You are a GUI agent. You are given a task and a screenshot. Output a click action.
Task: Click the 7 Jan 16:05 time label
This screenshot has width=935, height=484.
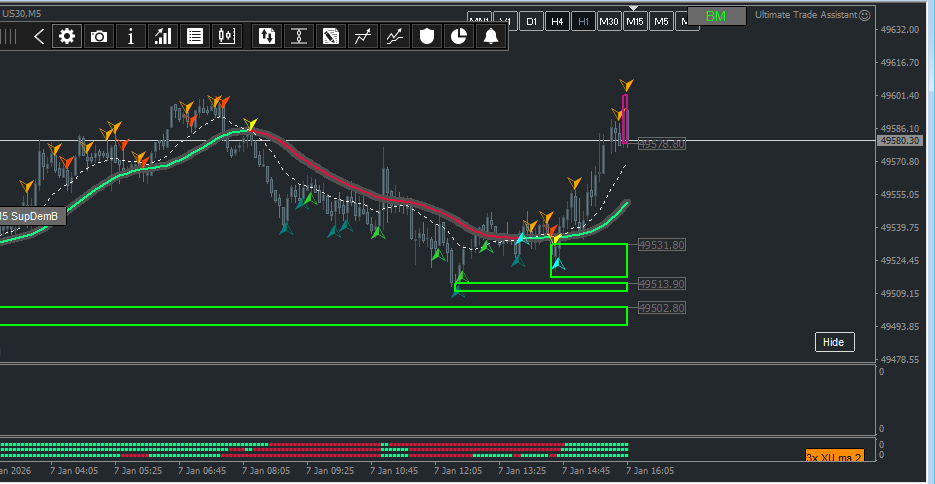pos(650,471)
